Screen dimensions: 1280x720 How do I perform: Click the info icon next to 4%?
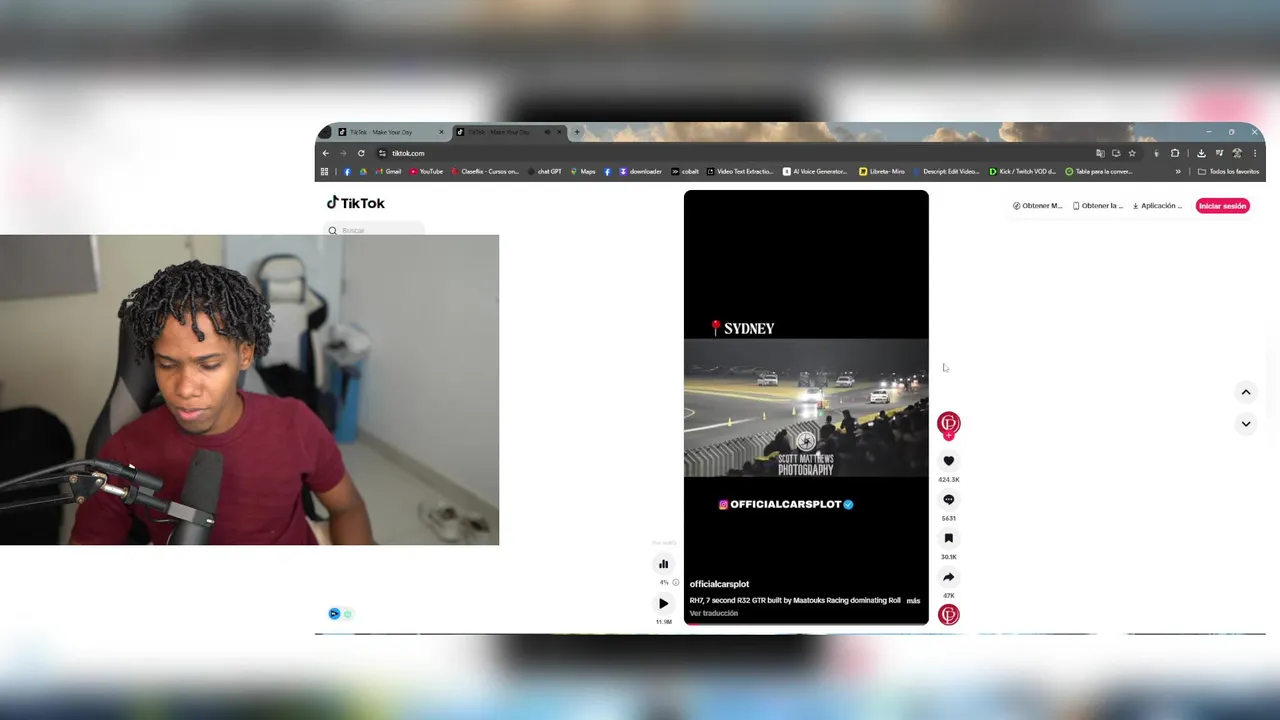click(676, 582)
